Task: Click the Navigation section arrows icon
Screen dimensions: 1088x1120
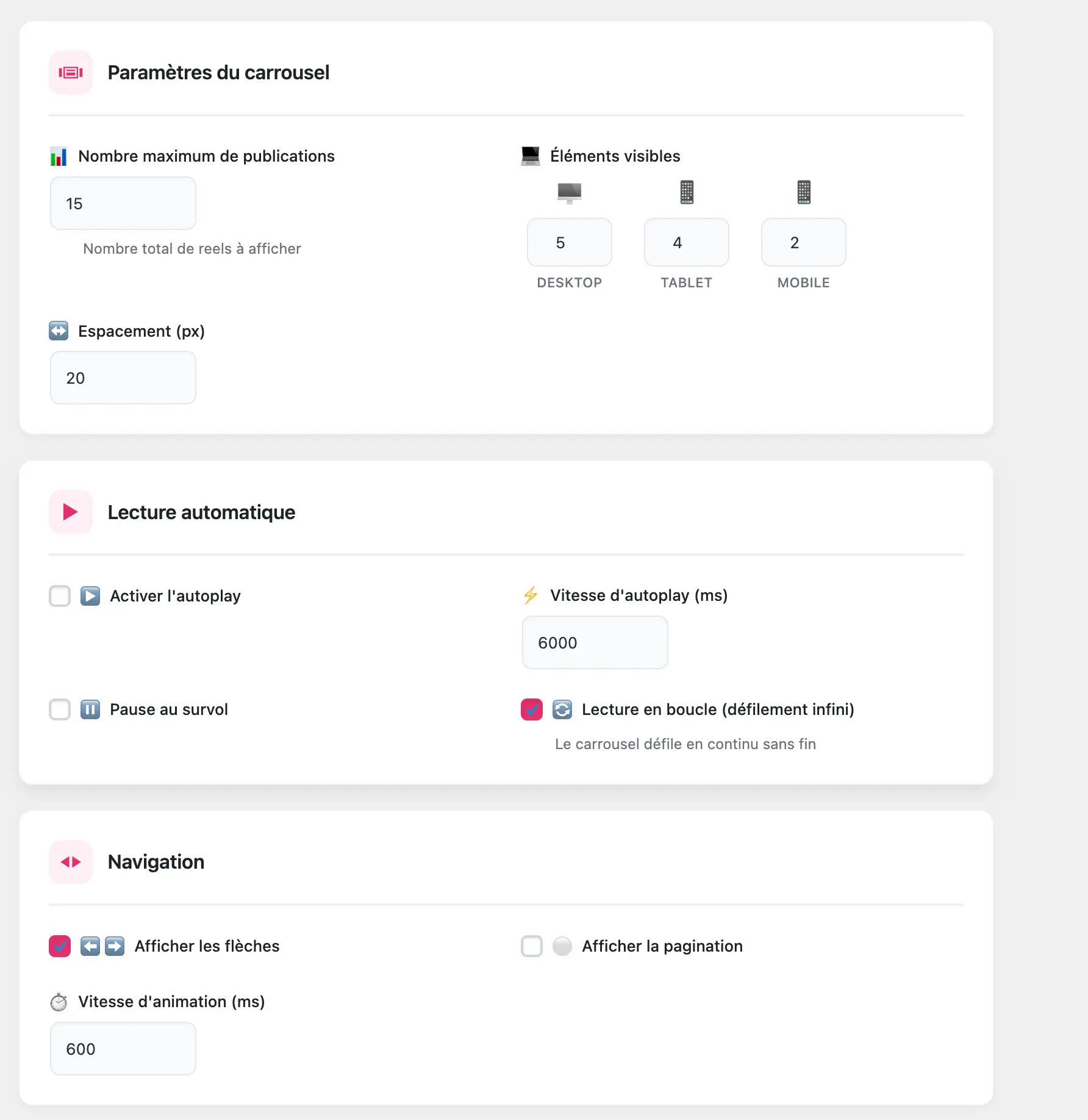Action: pyautogui.click(x=71, y=862)
